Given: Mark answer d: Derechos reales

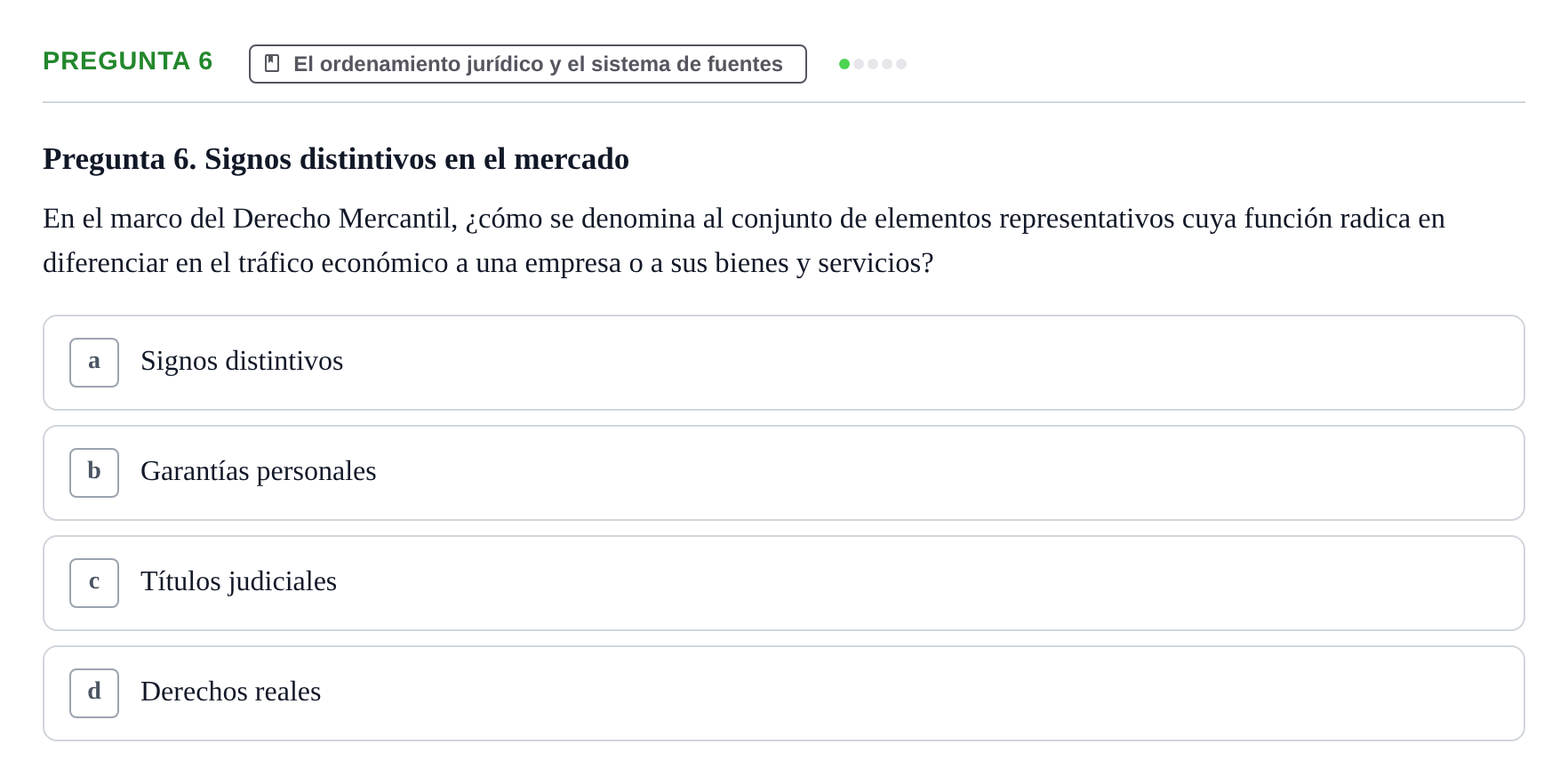Looking at the screenshot, I should coord(784,693).
